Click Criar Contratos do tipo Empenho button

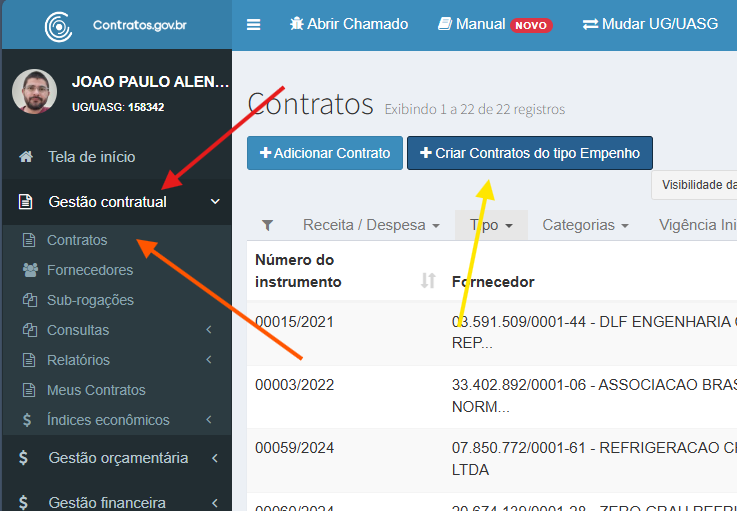click(529, 153)
